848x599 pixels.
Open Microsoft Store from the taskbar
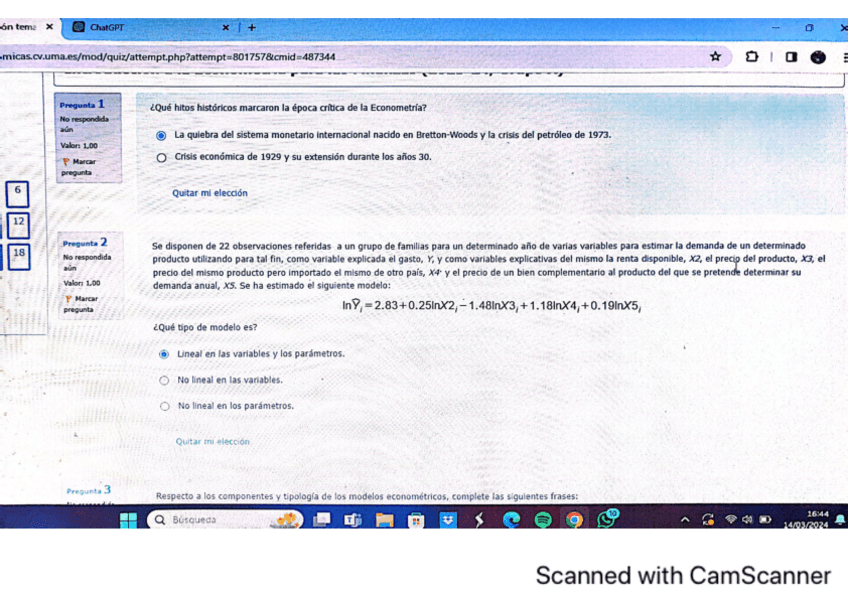(x=416, y=520)
